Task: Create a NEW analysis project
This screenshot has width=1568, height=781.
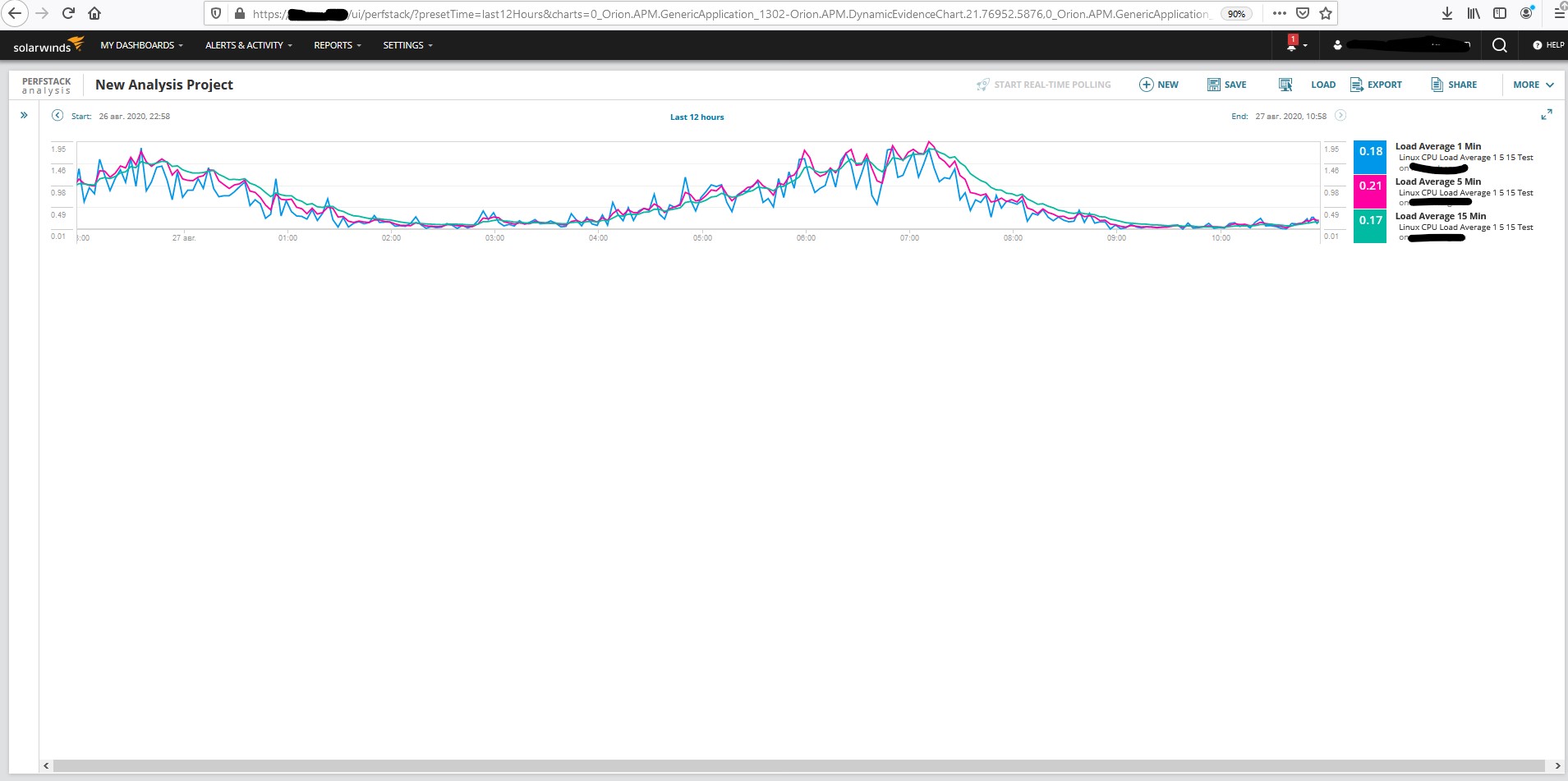Action: pos(1159,85)
